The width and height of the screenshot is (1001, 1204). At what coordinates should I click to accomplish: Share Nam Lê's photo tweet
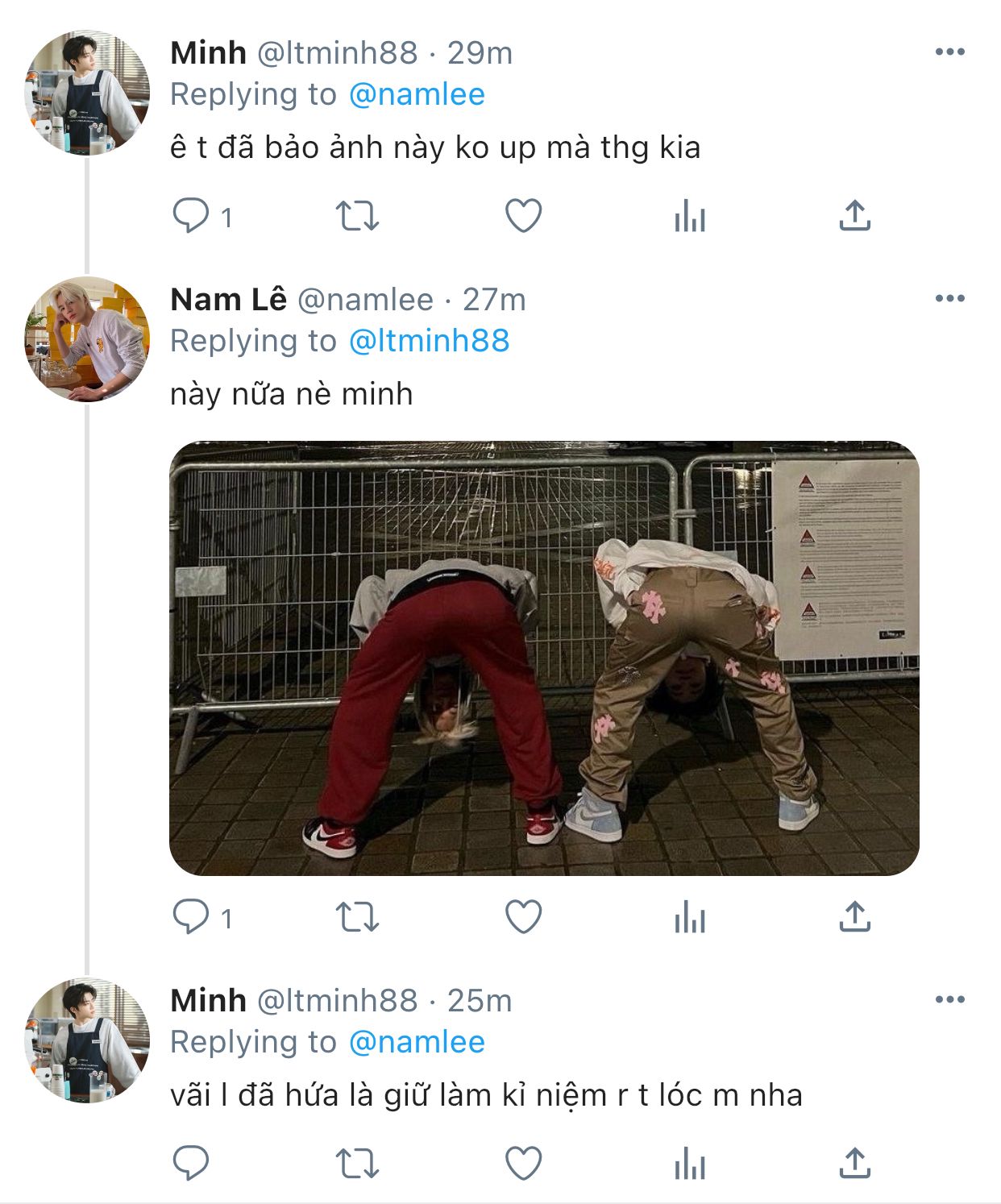pos(854,917)
